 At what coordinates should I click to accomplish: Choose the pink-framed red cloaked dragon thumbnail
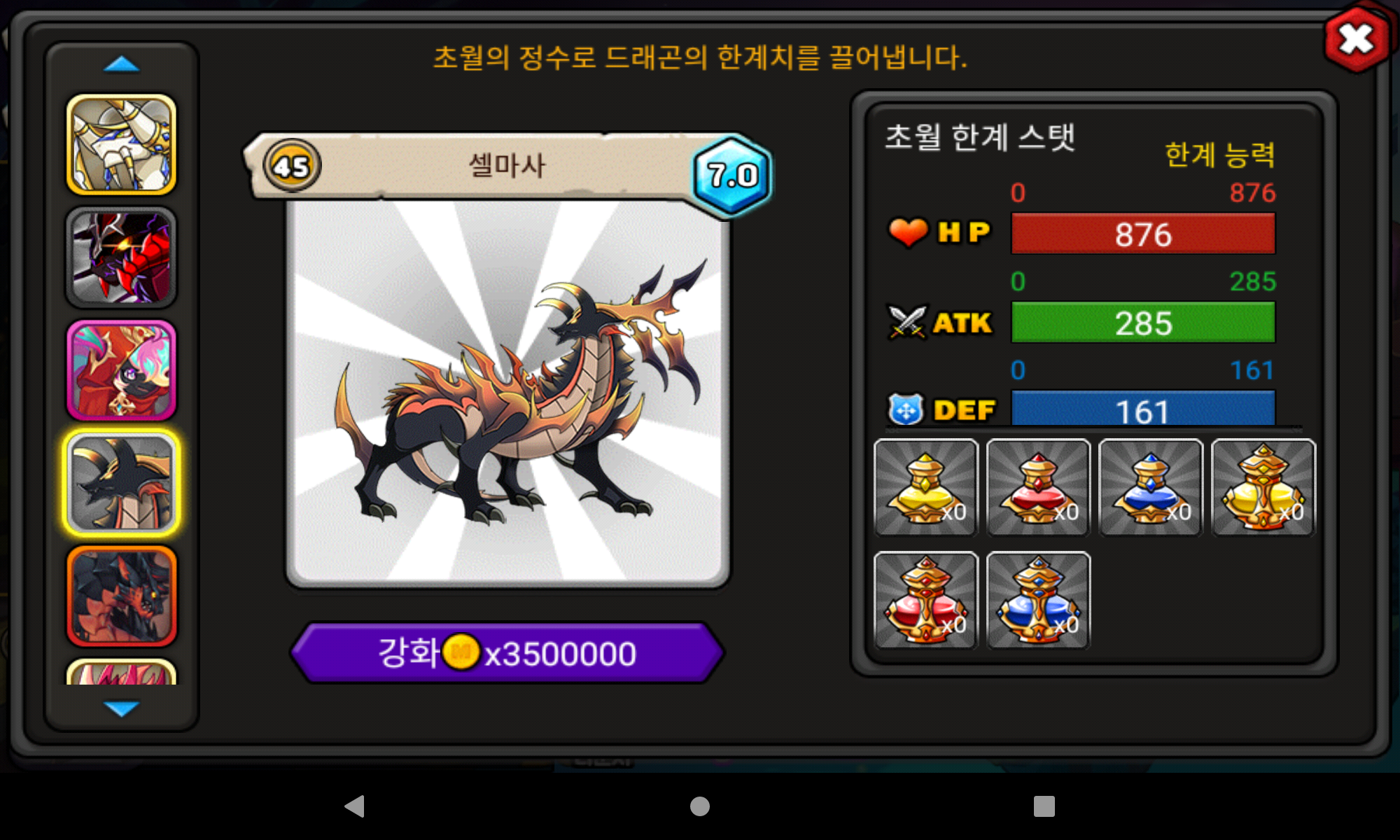pyautogui.click(x=121, y=370)
